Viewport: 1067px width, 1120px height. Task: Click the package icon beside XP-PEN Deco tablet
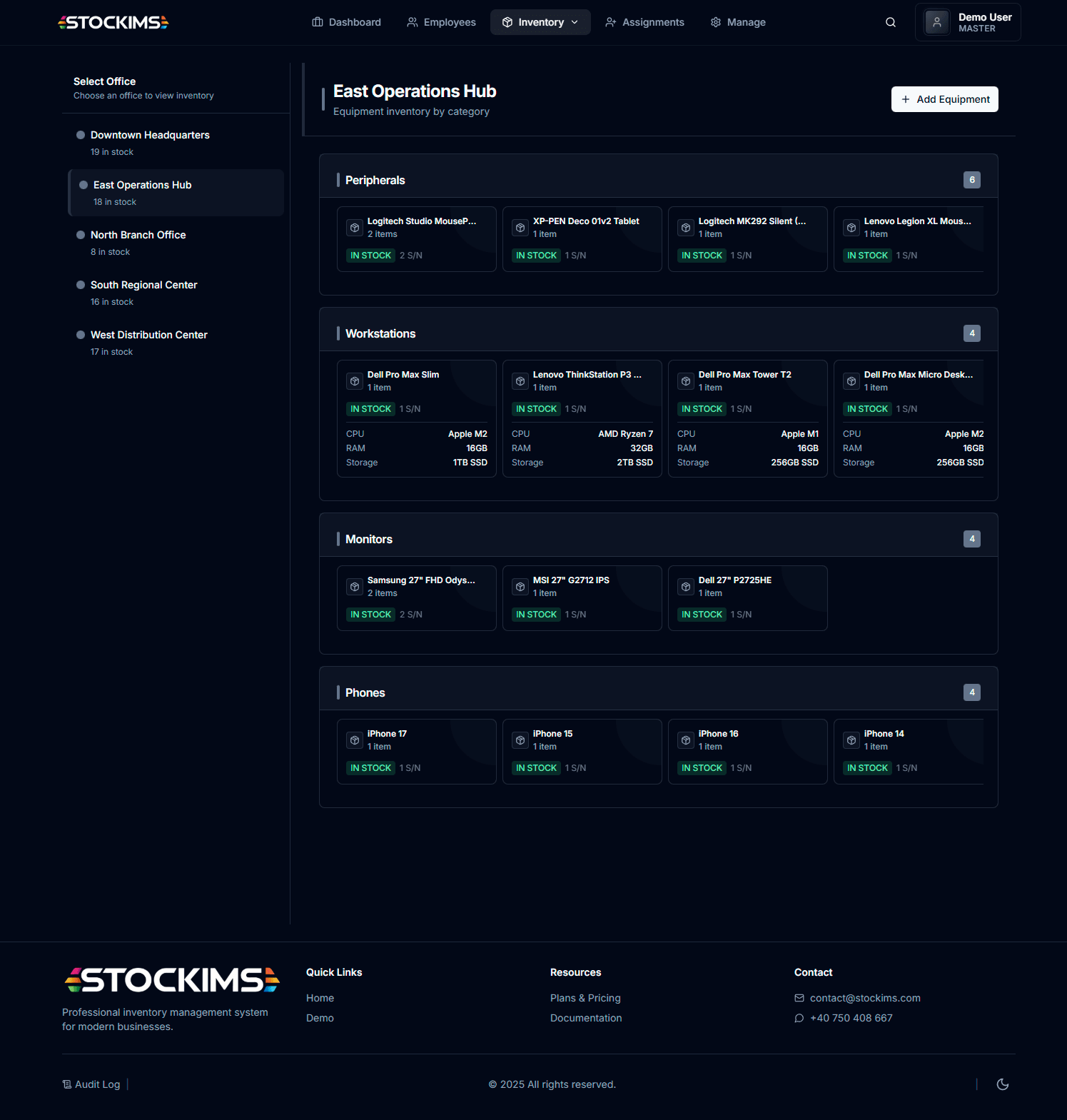tap(520, 228)
